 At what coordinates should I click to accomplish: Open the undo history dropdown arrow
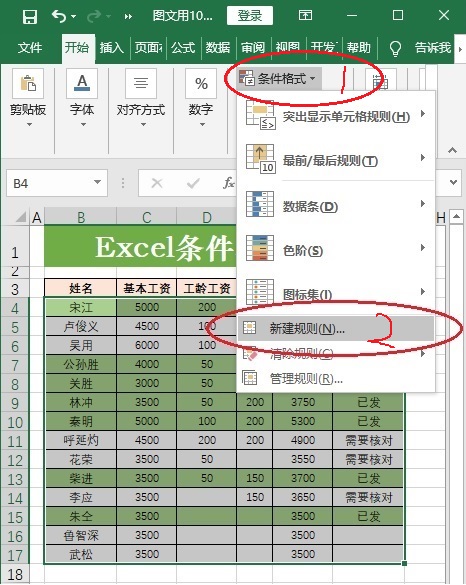[x=74, y=16]
